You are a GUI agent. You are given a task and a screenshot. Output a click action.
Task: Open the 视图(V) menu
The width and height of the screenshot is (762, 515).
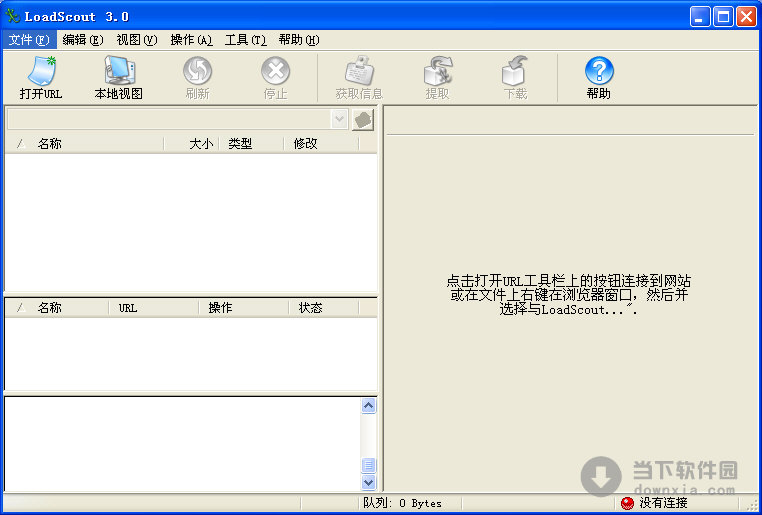[137, 40]
